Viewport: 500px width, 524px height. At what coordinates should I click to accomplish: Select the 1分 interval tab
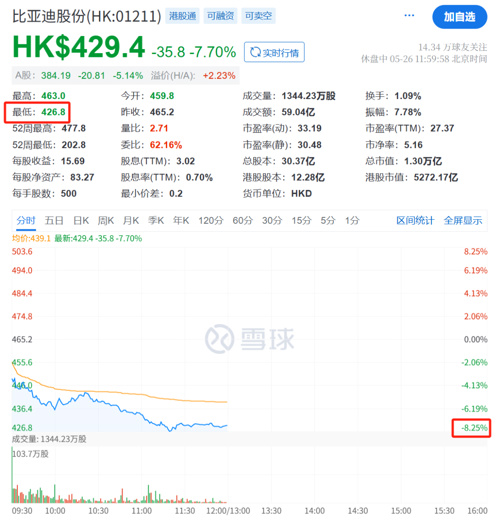click(352, 221)
